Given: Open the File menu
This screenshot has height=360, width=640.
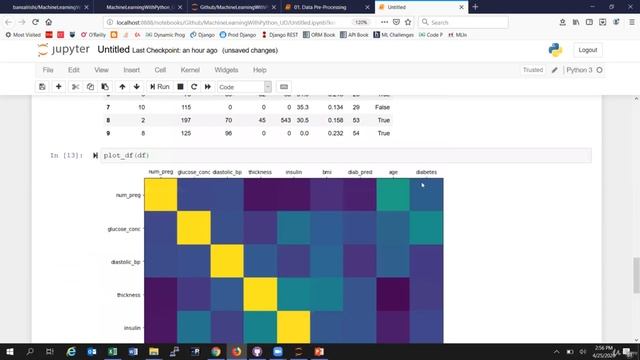Looking at the screenshot, I should [48, 70].
